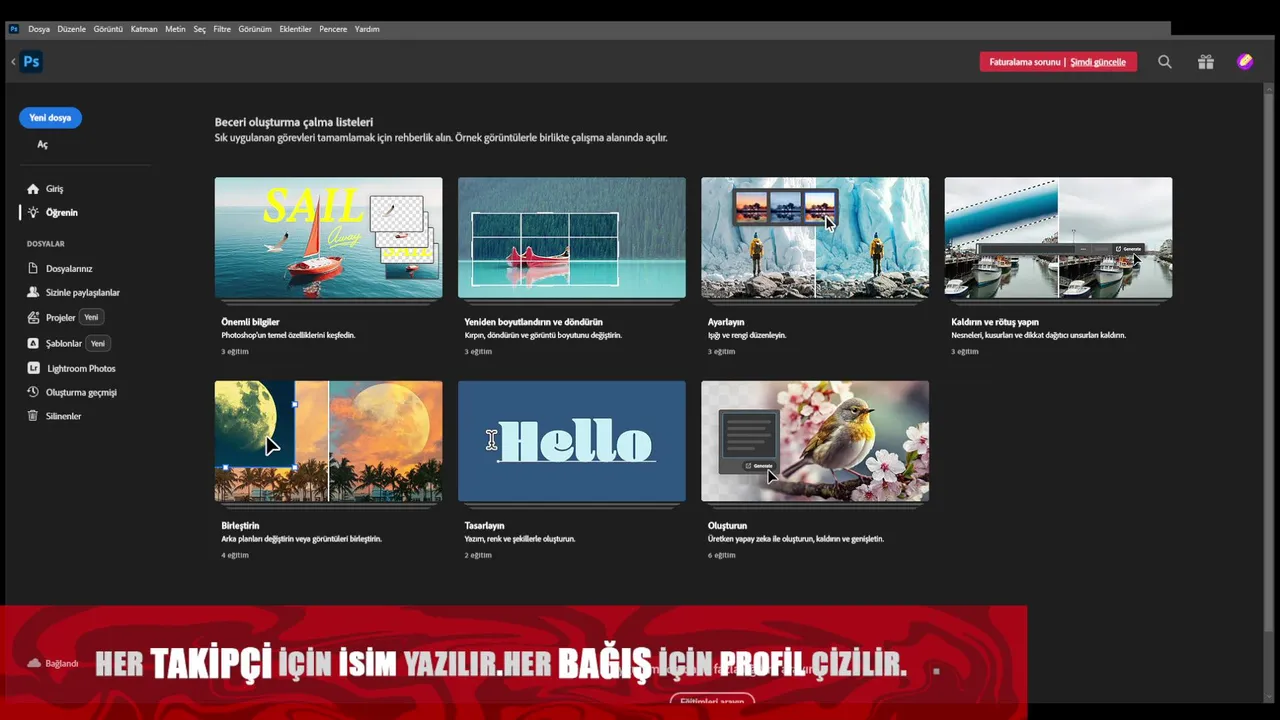Open the Metin menu
1280x720 pixels.
[x=175, y=29]
